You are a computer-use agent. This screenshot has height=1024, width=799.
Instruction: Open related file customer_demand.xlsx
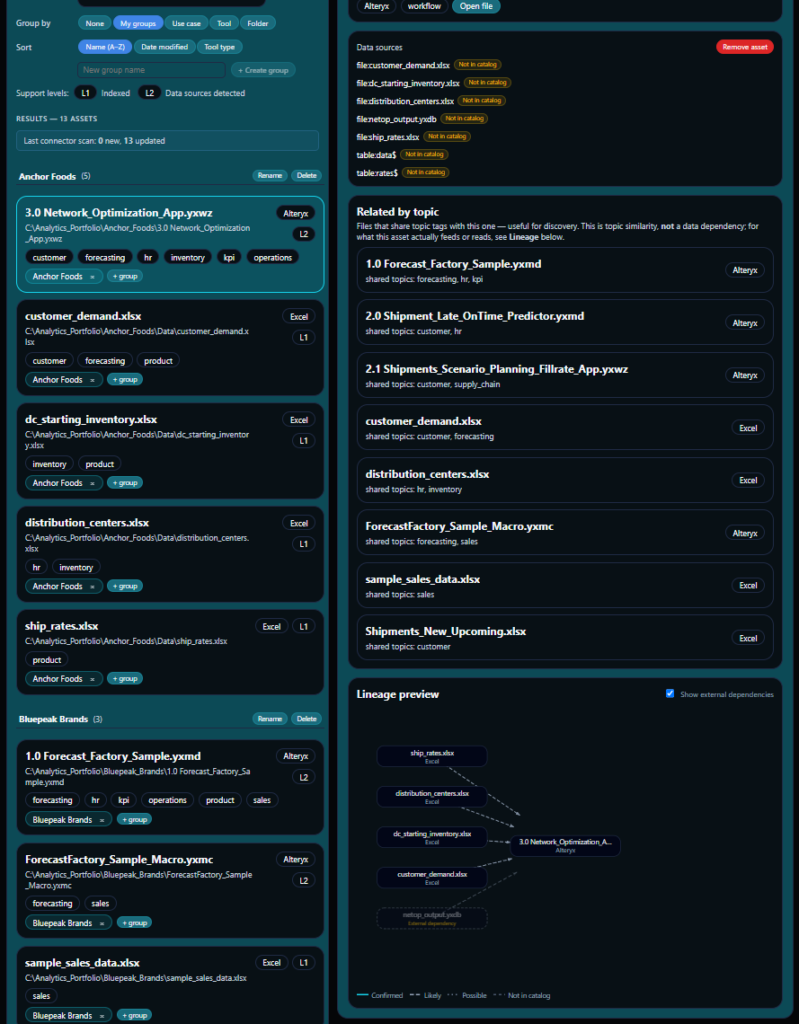coord(565,427)
